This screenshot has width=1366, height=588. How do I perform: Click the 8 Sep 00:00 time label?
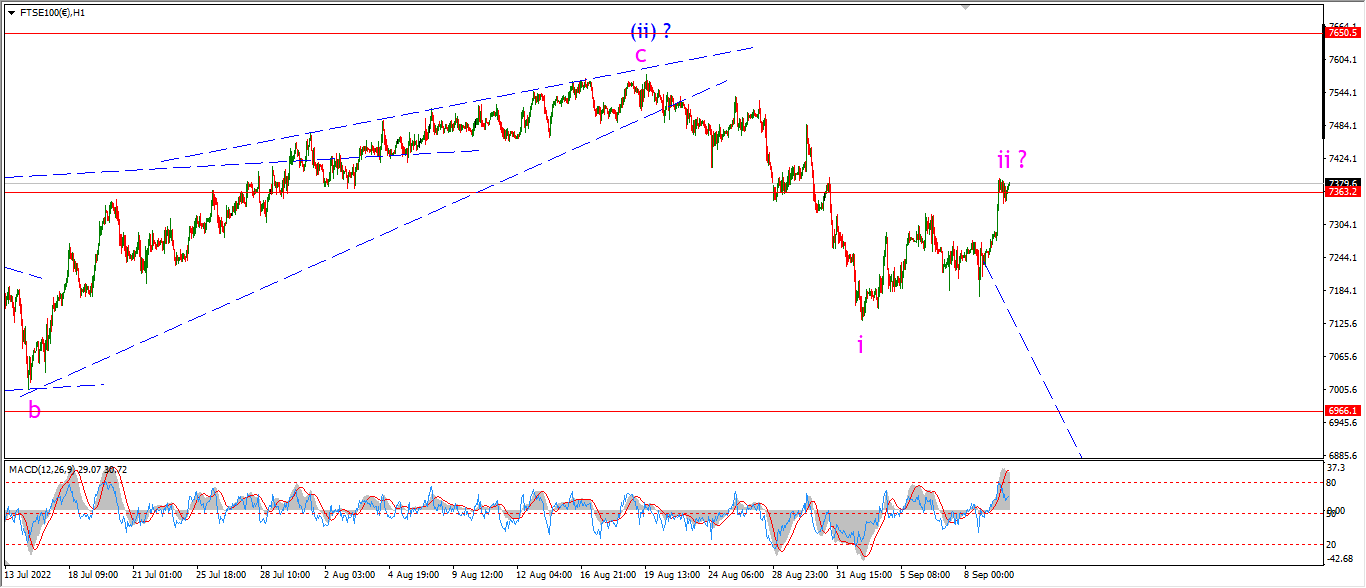[989, 575]
